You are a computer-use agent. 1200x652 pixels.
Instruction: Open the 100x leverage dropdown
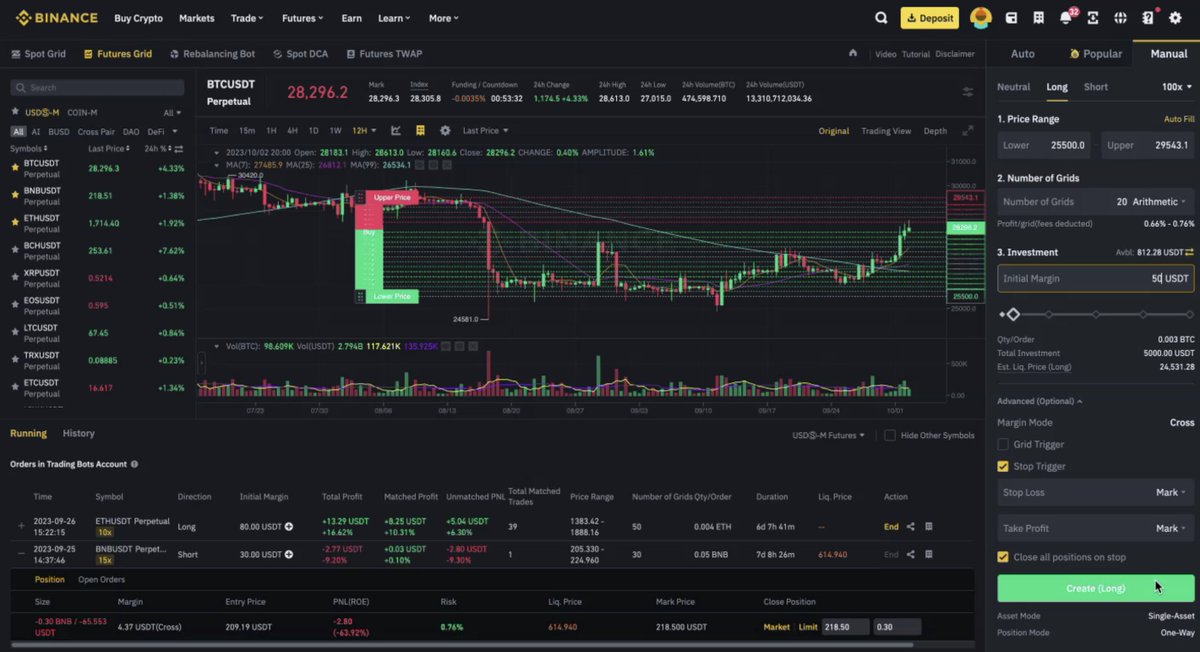click(x=1178, y=87)
